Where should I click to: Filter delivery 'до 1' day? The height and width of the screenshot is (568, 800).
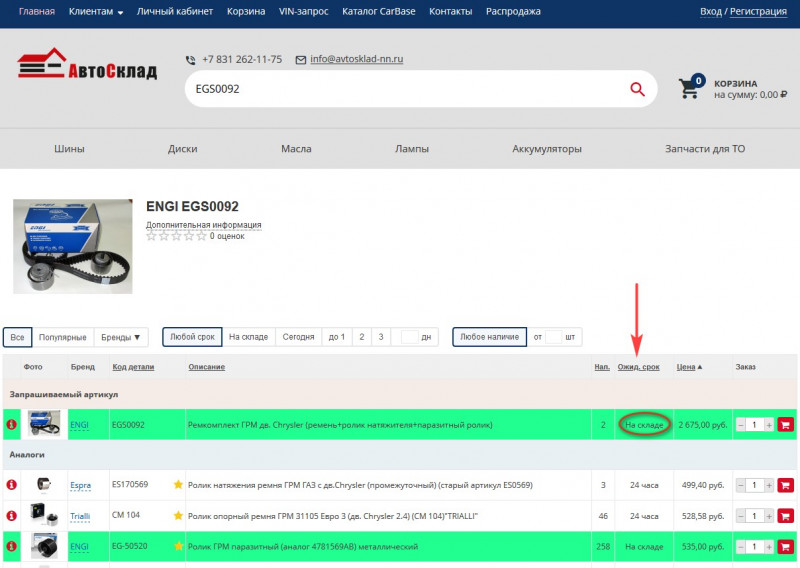[337, 337]
